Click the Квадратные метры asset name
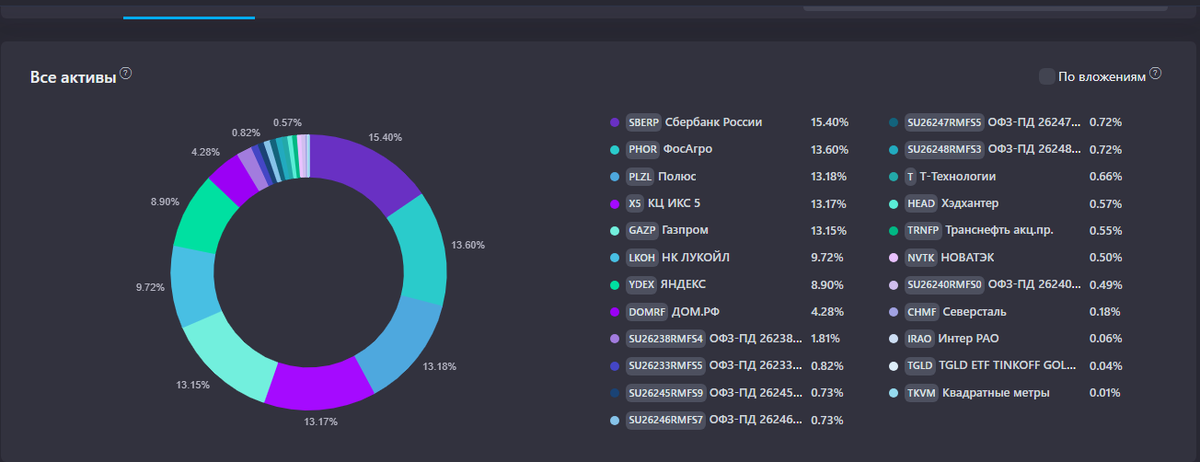This screenshot has height=462, width=1200. 996,392
